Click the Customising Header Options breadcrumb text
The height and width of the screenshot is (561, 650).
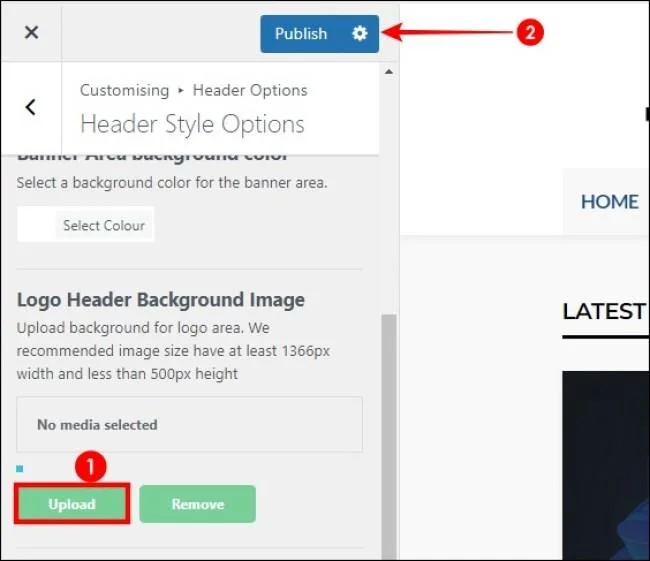coord(194,90)
